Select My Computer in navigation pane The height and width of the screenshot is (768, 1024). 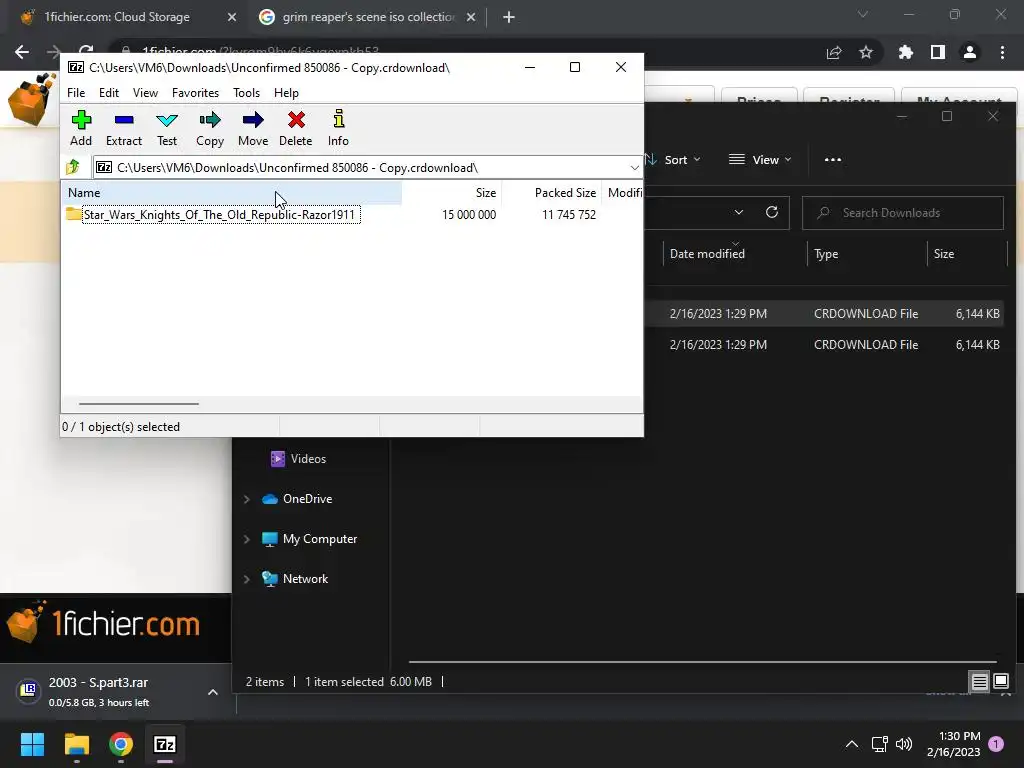(310, 539)
